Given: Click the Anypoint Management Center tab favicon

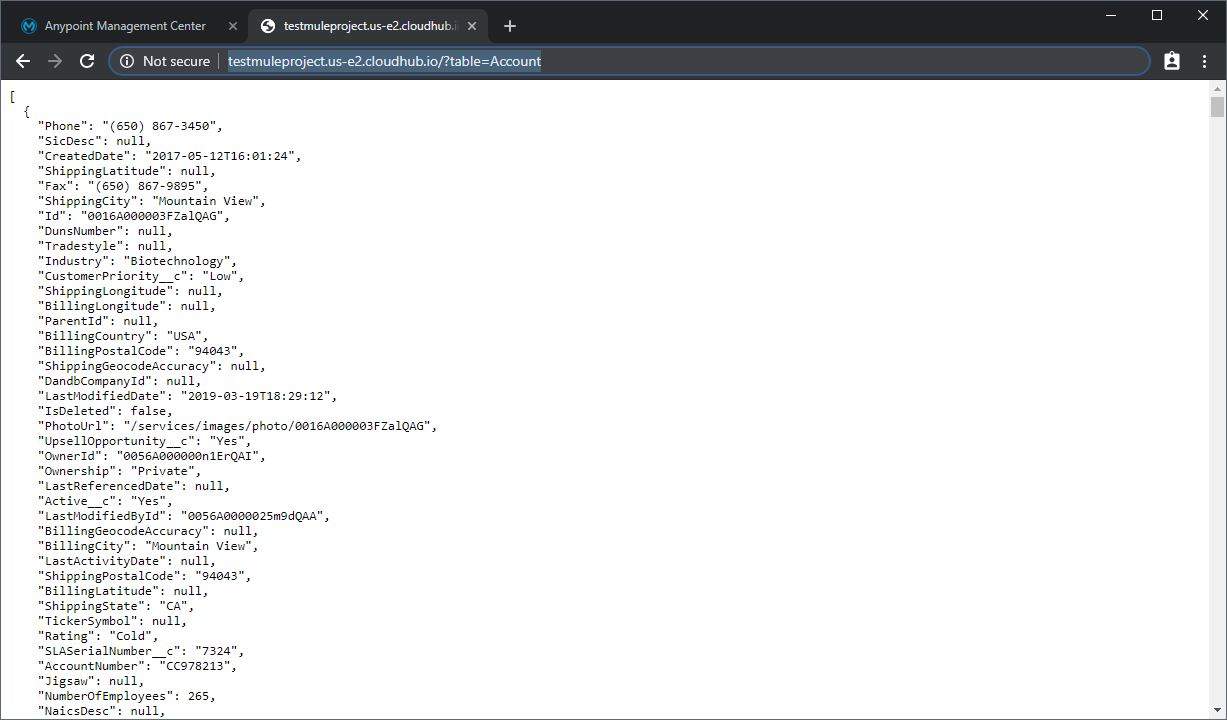Looking at the screenshot, I should (29, 26).
